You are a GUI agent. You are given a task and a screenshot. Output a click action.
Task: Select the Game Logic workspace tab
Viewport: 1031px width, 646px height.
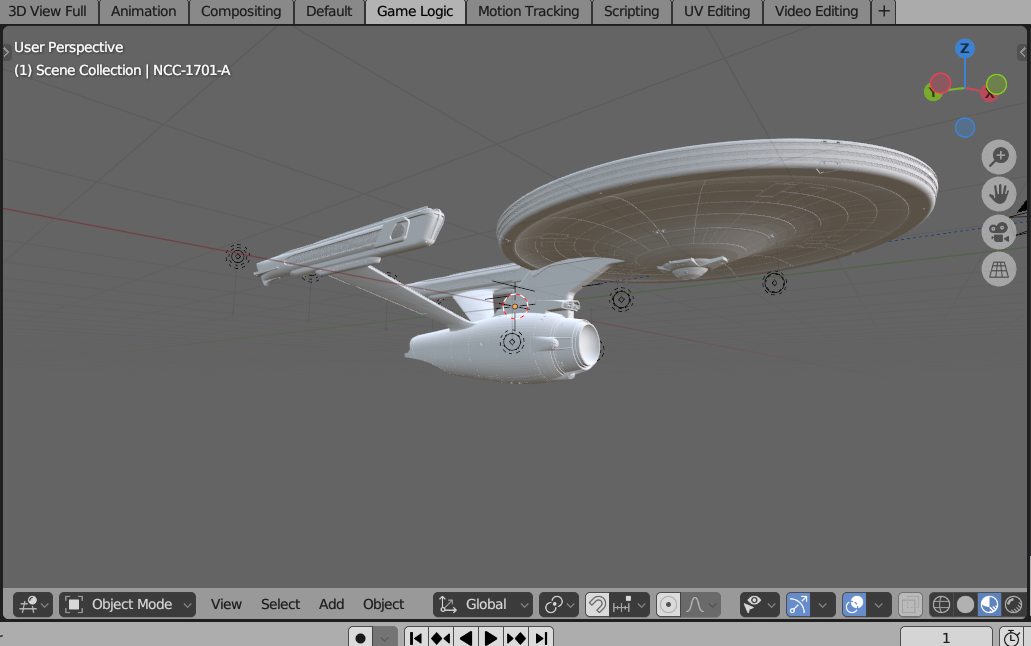pos(415,11)
